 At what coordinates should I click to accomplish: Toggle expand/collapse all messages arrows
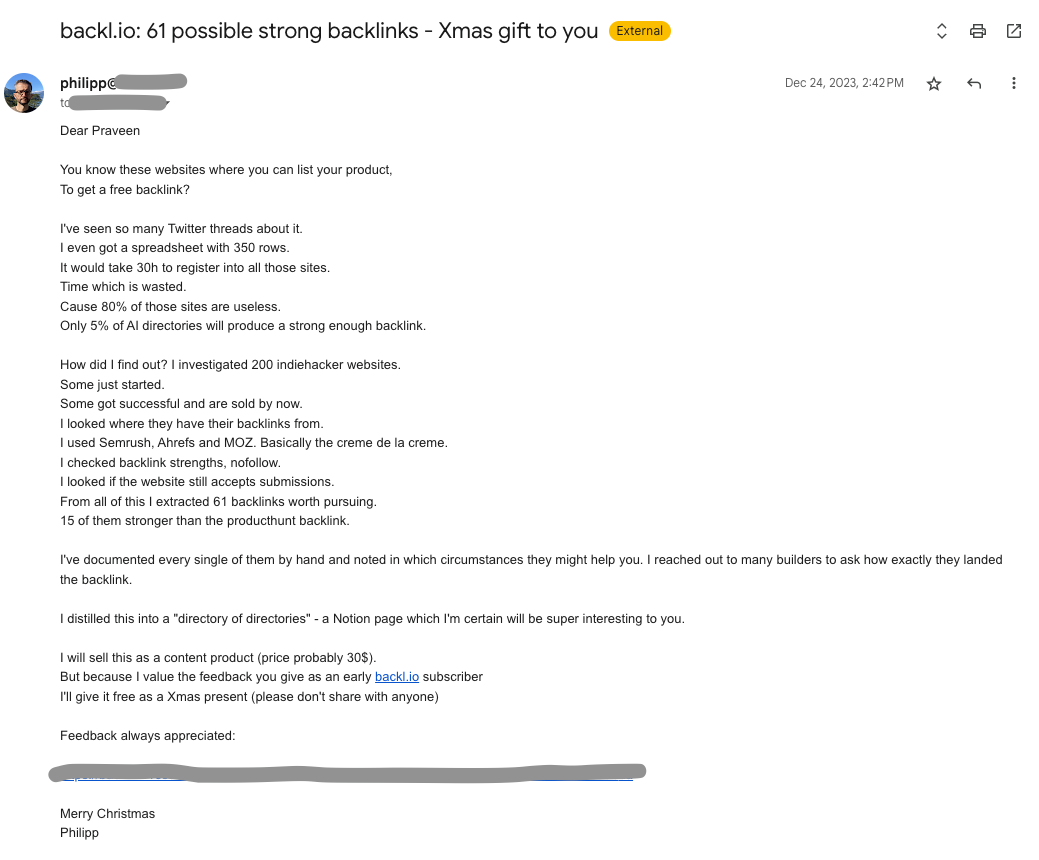point(942,31)
